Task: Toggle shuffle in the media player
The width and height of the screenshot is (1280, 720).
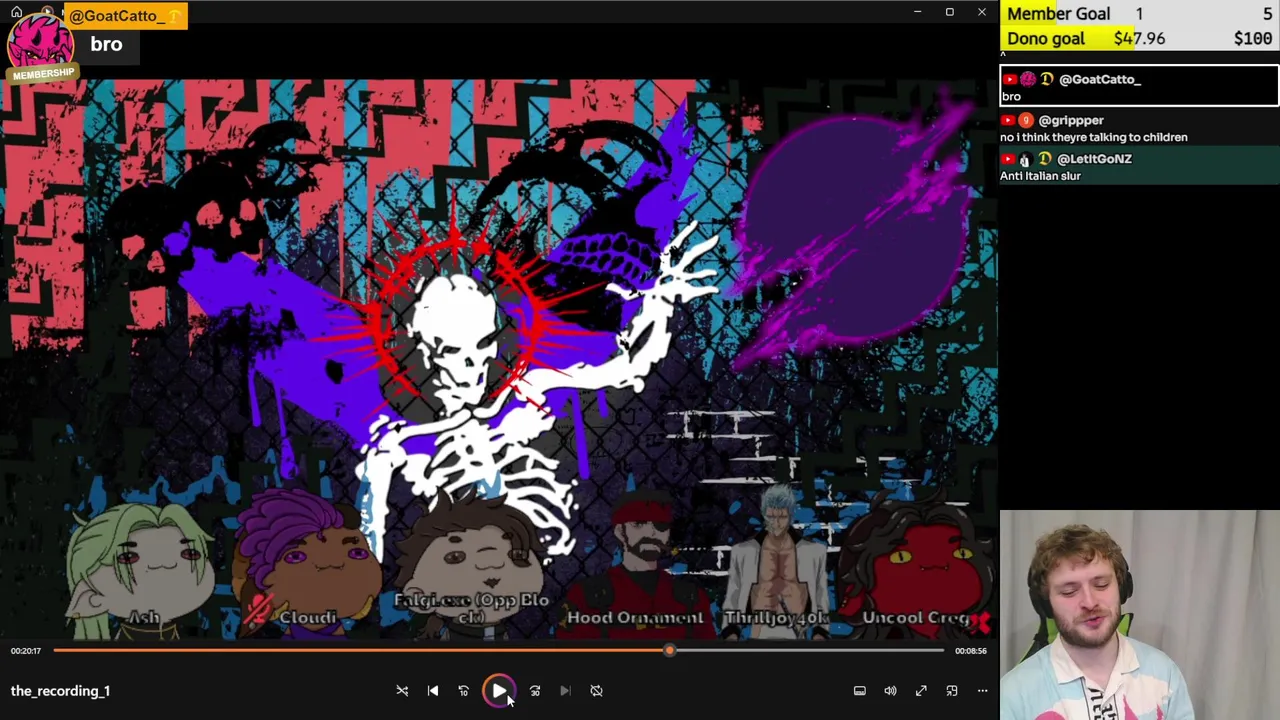Action: coord(402,691)
